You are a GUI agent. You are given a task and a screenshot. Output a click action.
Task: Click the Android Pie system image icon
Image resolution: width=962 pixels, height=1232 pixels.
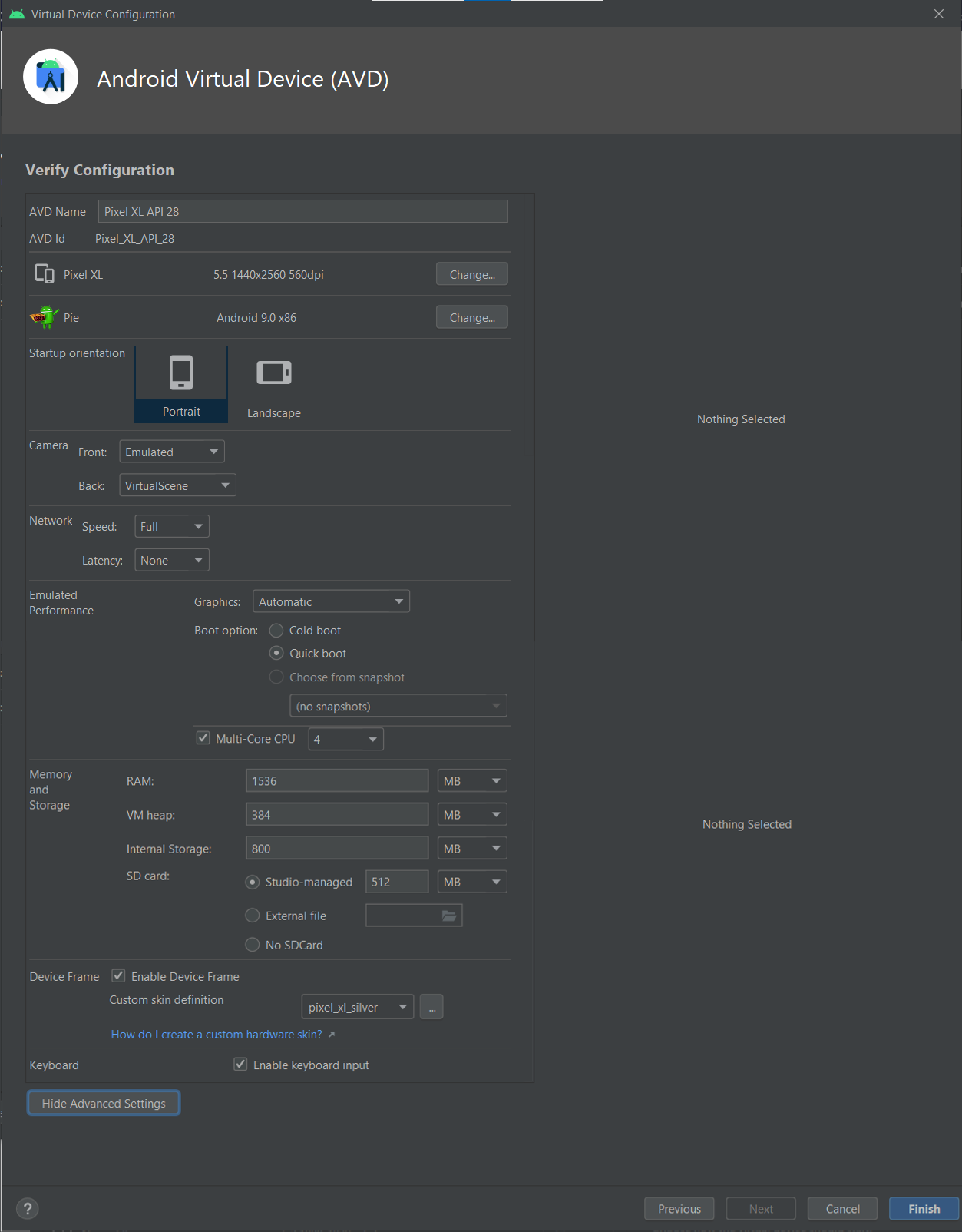(x=45, y=317)
